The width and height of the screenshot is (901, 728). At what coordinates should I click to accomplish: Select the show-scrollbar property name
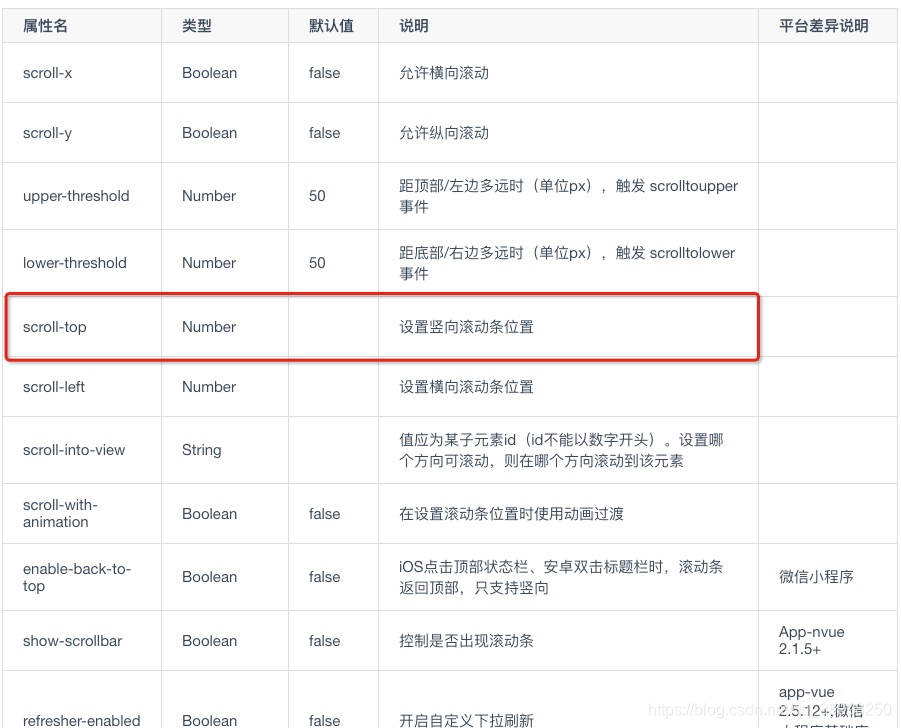pyautogui.click(x=72, y=641)
